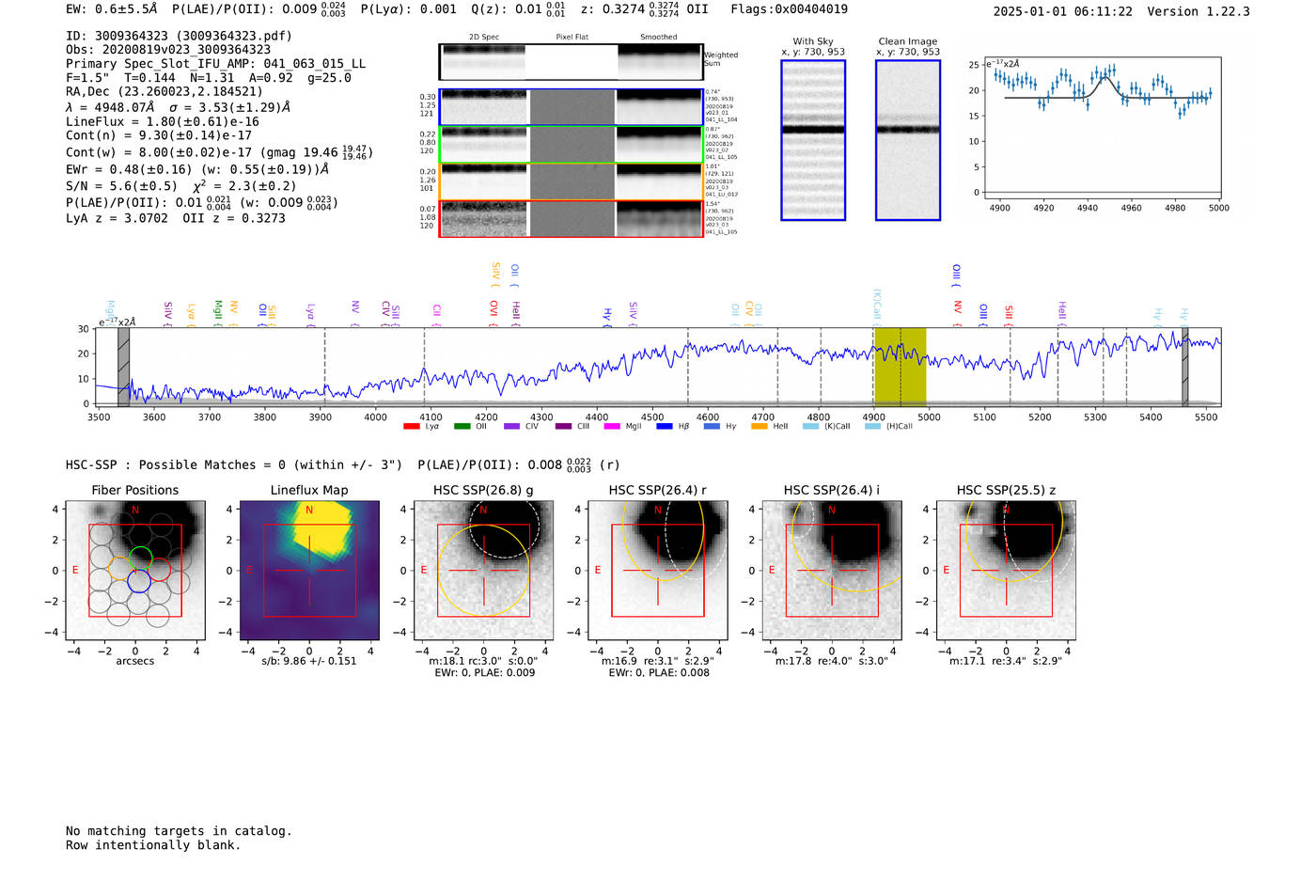Open the HSC SSP(26.4) r cutout
This screenshot has width=1316, height=896.
[658, 571]
